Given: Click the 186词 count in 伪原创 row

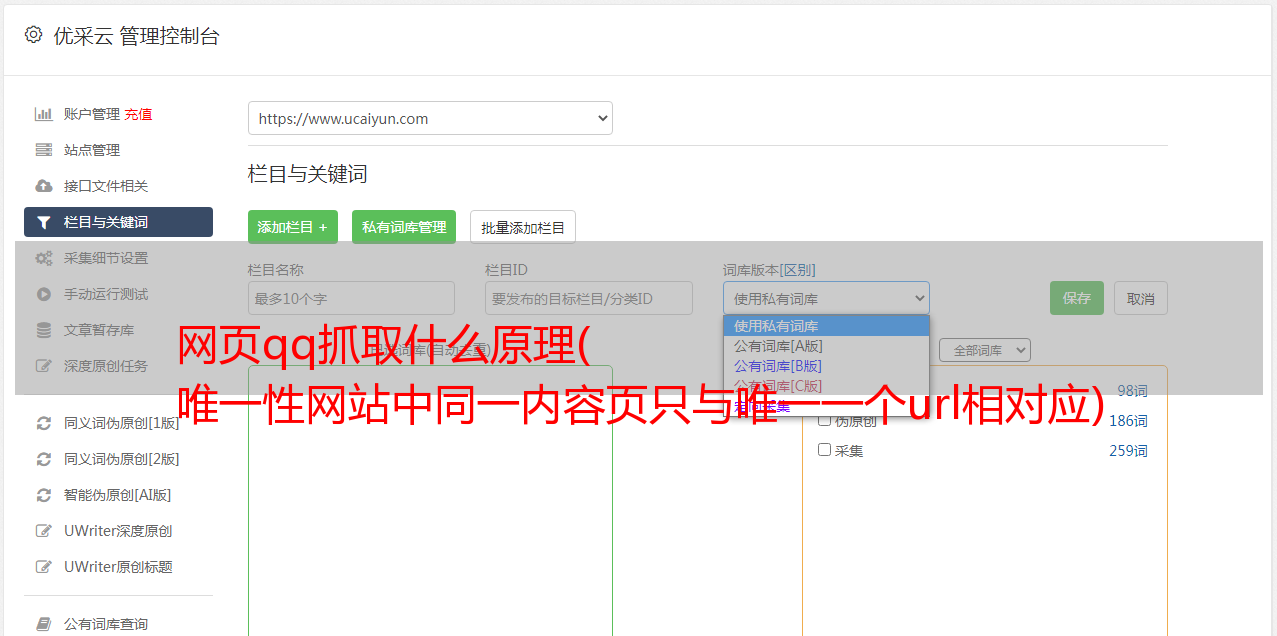Looking at the screenshot, I should (x=1128, y=421).
